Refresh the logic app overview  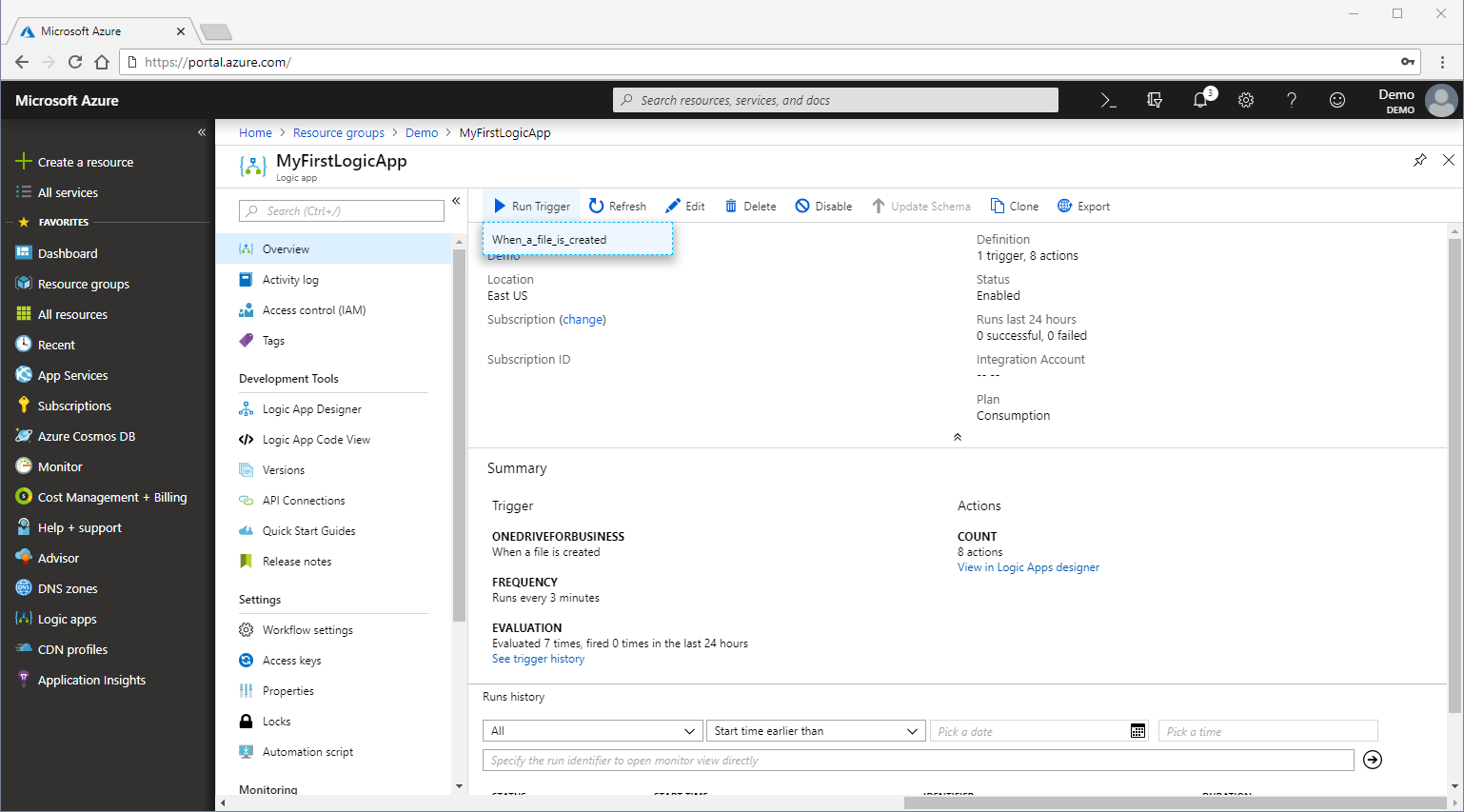point(618,206)
